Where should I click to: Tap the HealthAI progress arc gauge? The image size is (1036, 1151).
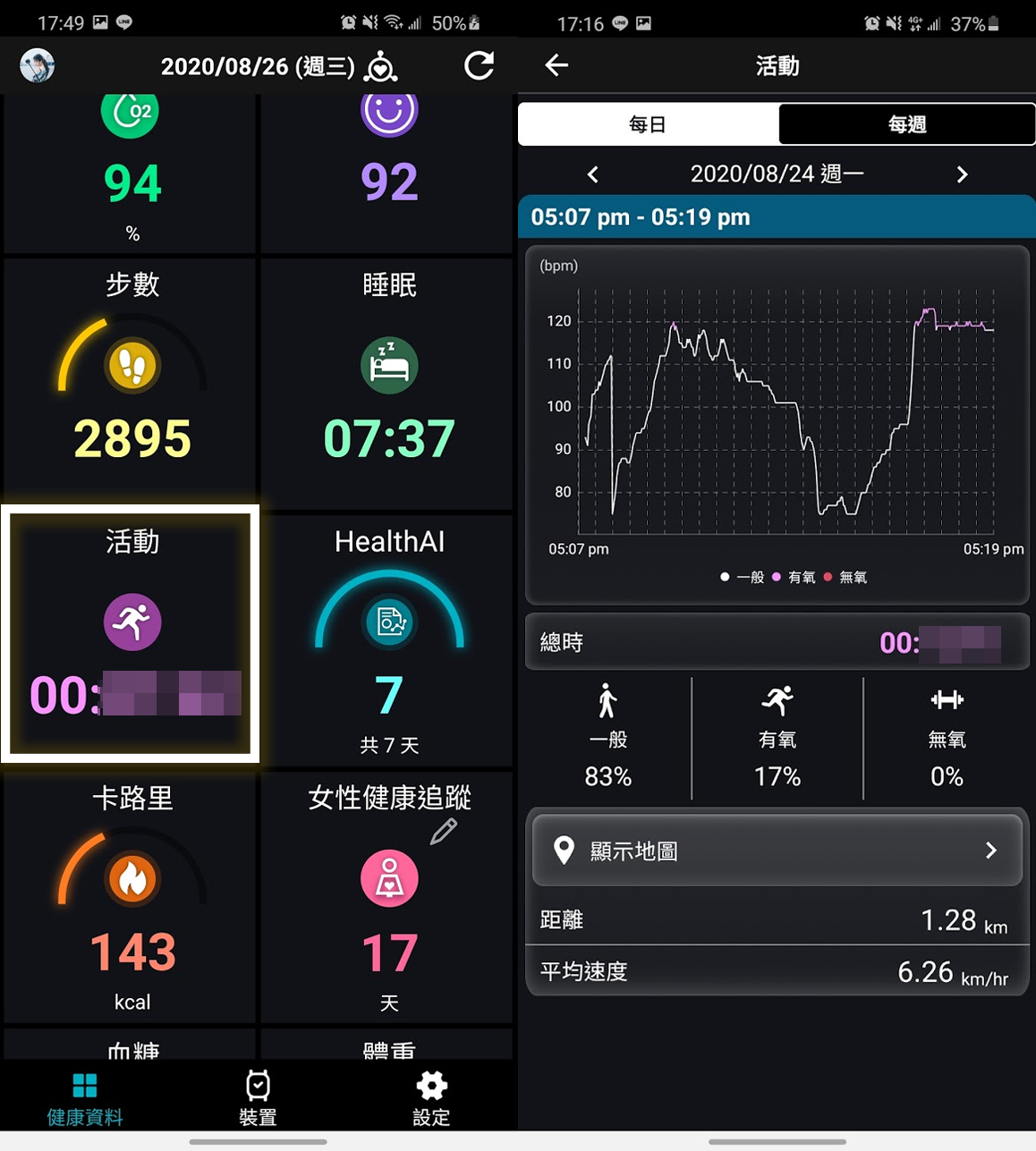(x=389, y=608)
